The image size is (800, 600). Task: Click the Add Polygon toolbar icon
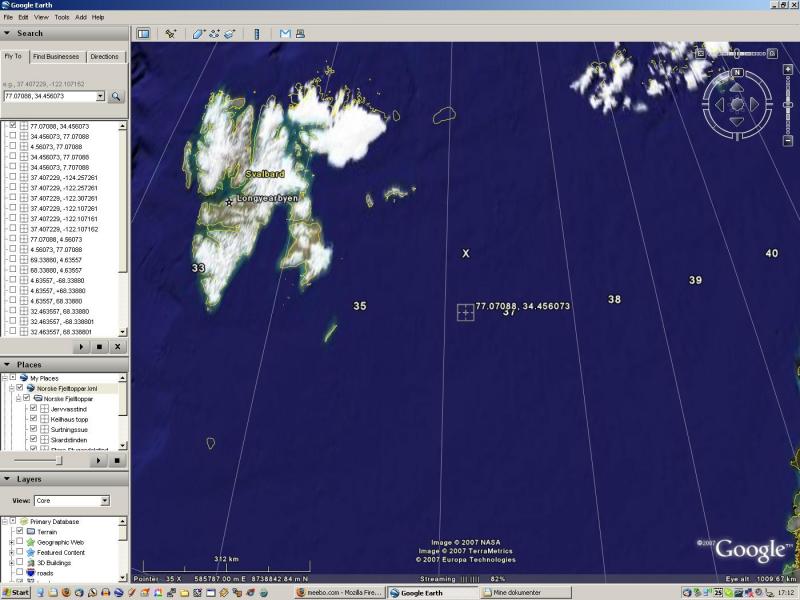199,33
